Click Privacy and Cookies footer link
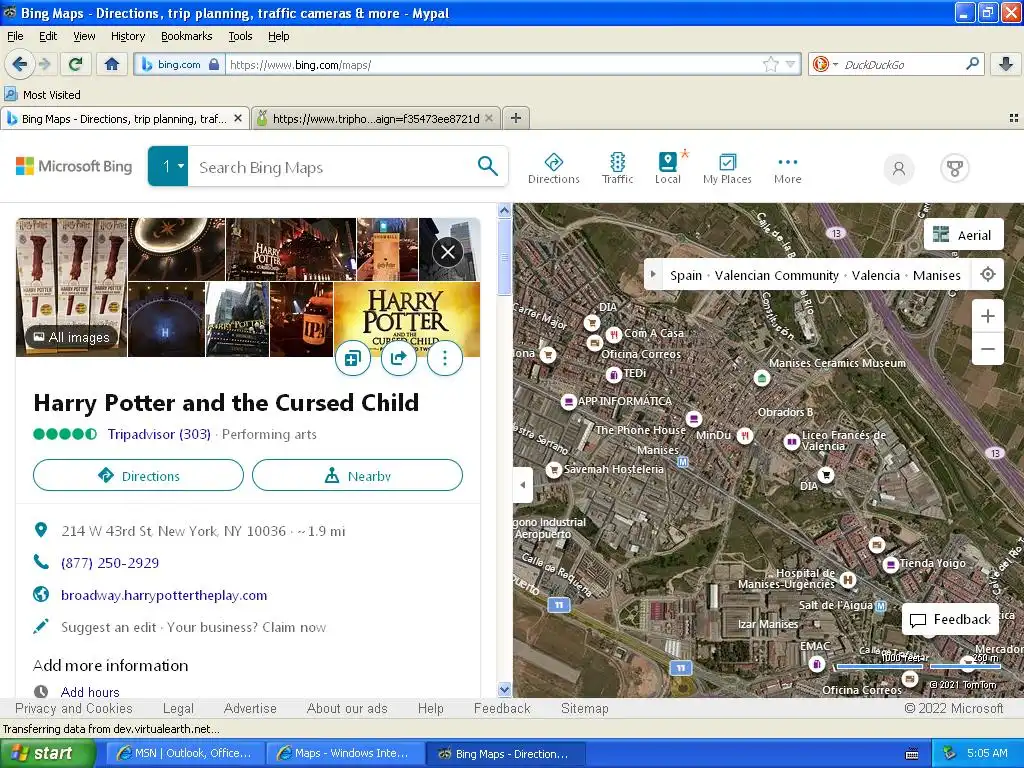Image resolution: width=1024 pixels, height=768 pixels. [x=74, y=708]
